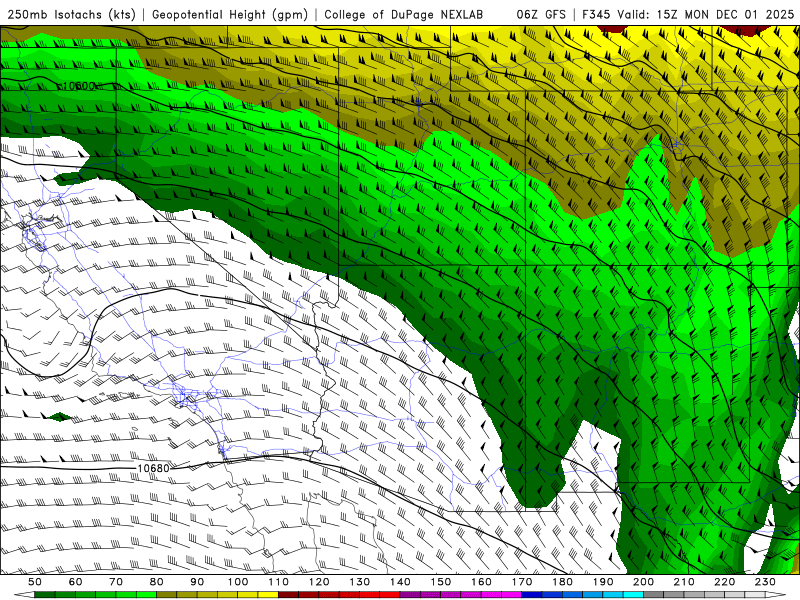Image resolution: width=800 pixels, height=600 pixels.
Task: Click the cyan color bar segment left of 200
Action: tap(633, 595)
